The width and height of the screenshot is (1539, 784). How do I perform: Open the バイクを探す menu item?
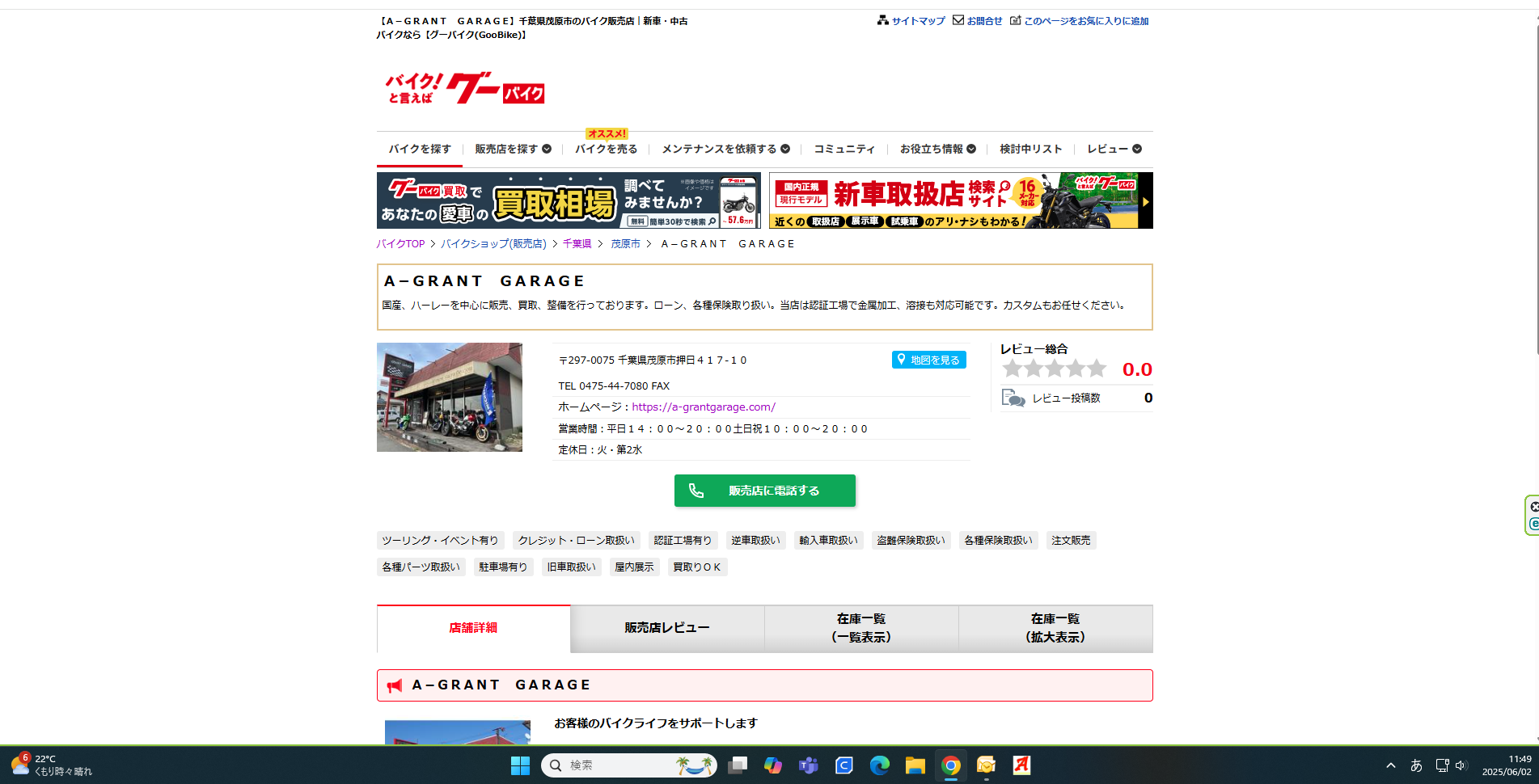420,149
